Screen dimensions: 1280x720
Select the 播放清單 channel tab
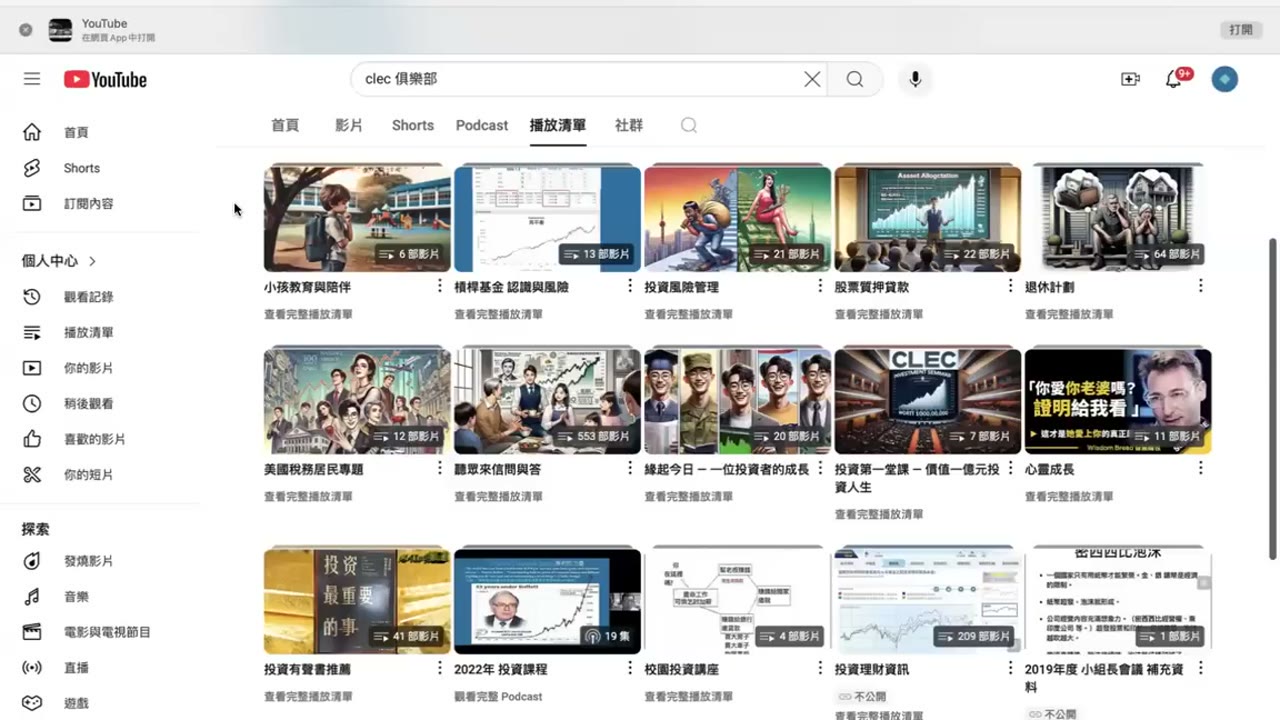point(558,125)
